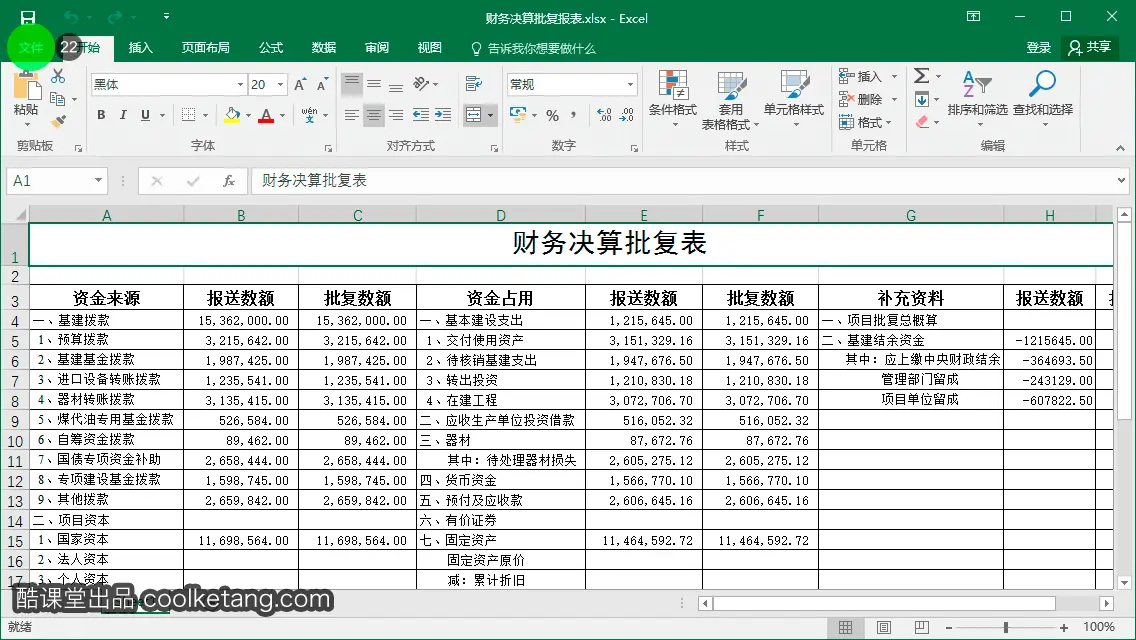
Task: Open 格式 menu in cells group
Action: click(866, 122)
